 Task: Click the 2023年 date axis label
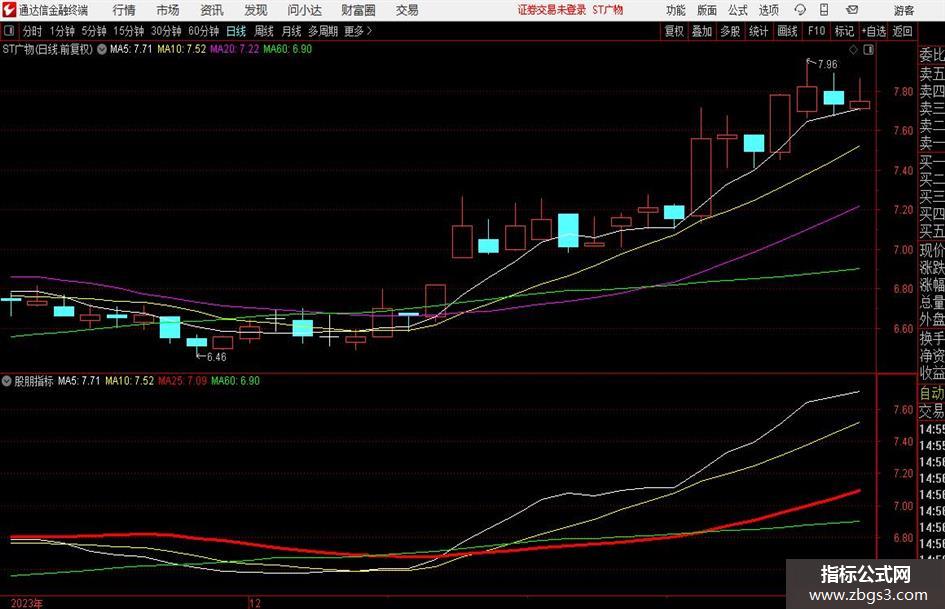[27, 603]
